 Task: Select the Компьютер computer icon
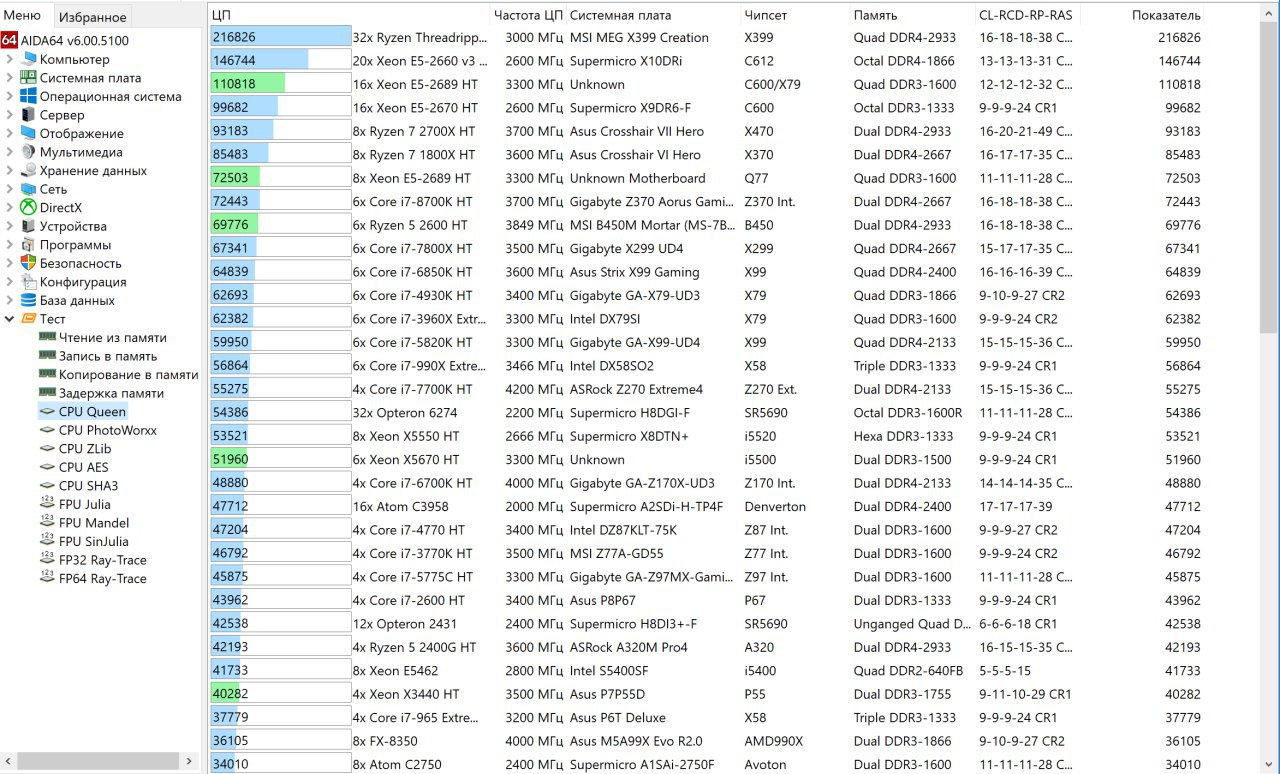tap(29, 59)
